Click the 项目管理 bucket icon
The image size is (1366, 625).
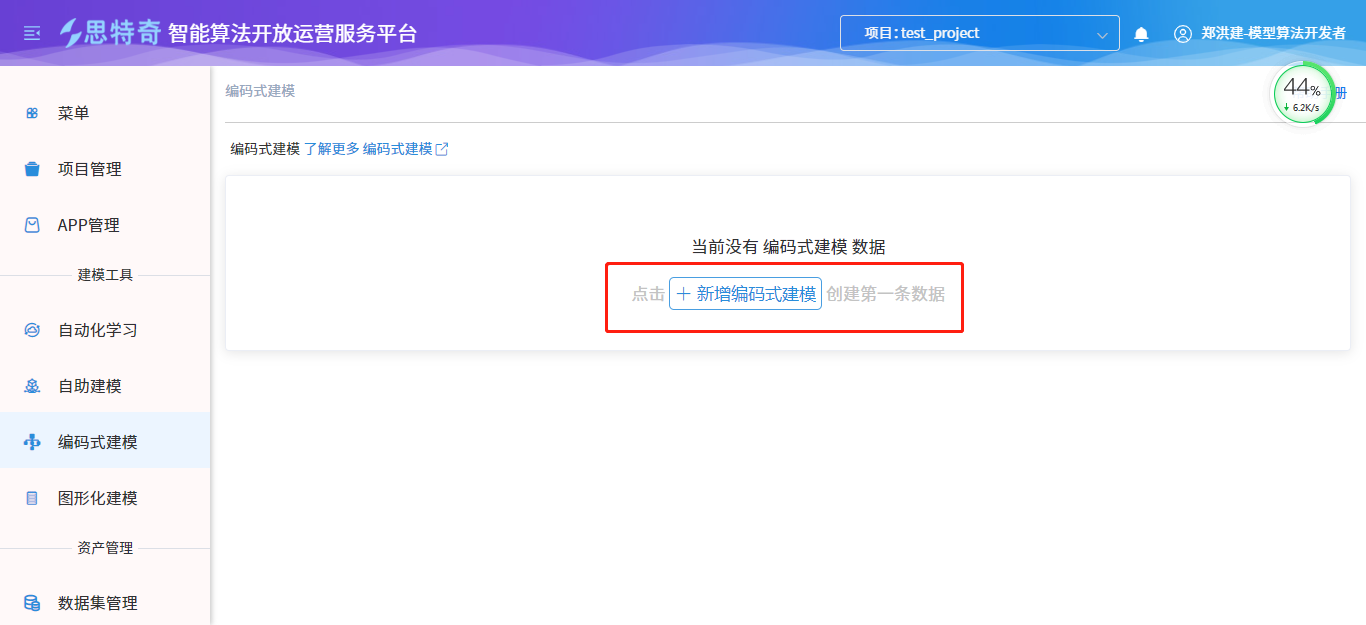pos(32,169)
